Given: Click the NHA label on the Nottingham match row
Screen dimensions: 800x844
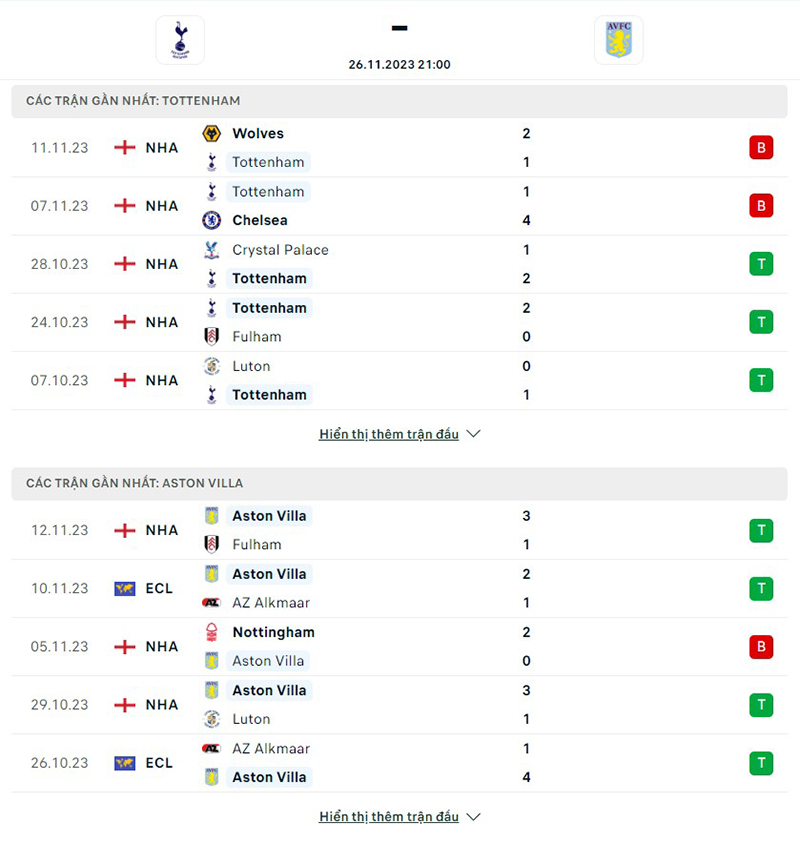Looking at the screenshot, I should tap(160, 647).
